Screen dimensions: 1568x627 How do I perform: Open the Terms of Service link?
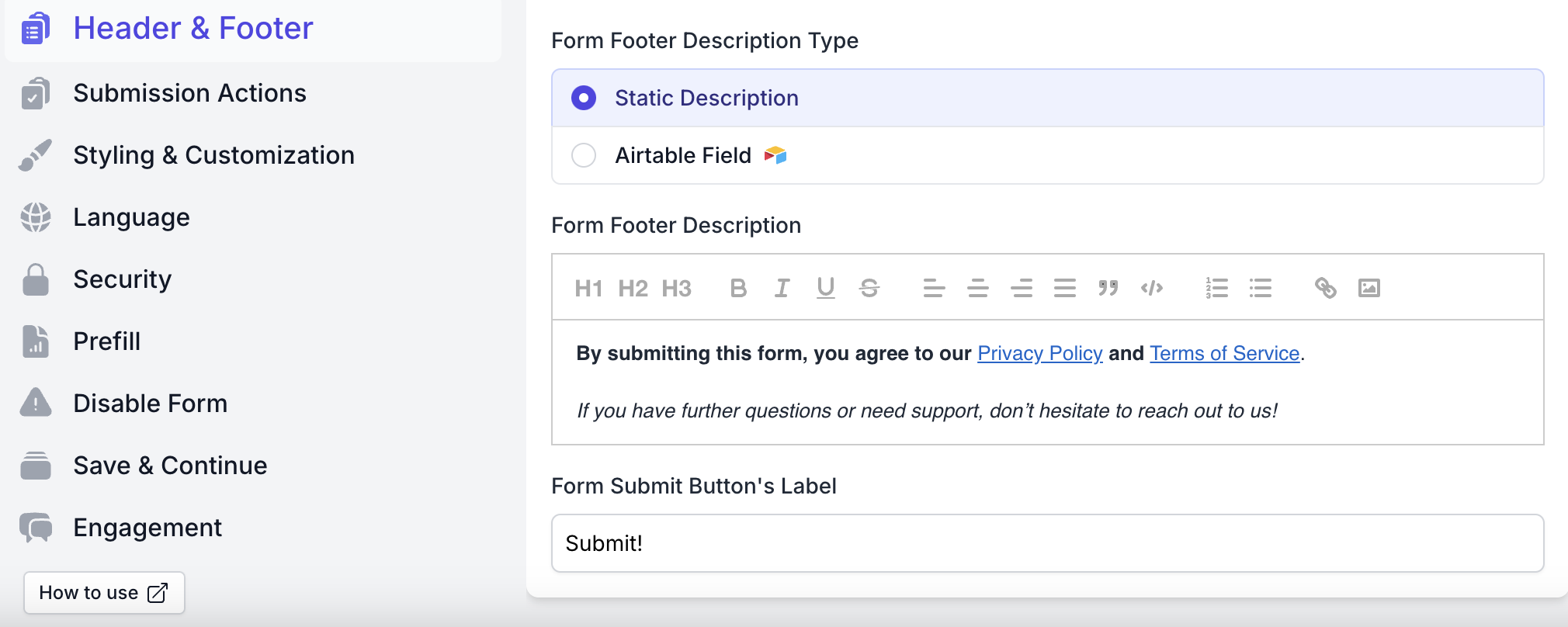pos(1224,353)
